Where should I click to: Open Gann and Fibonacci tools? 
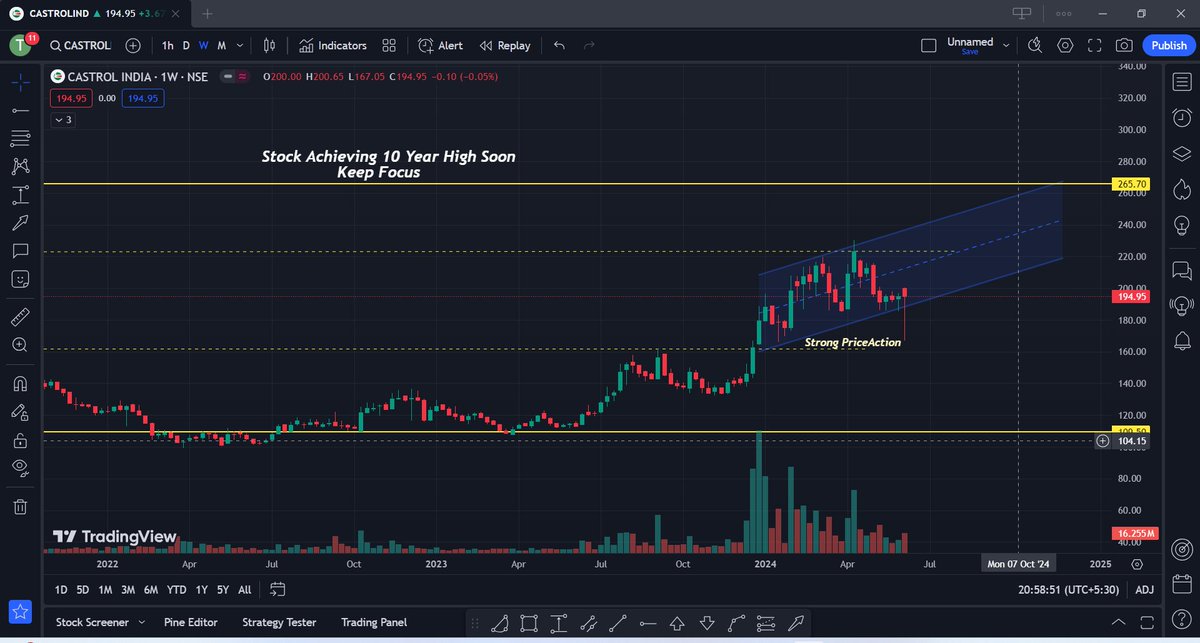tap(20, 137)
